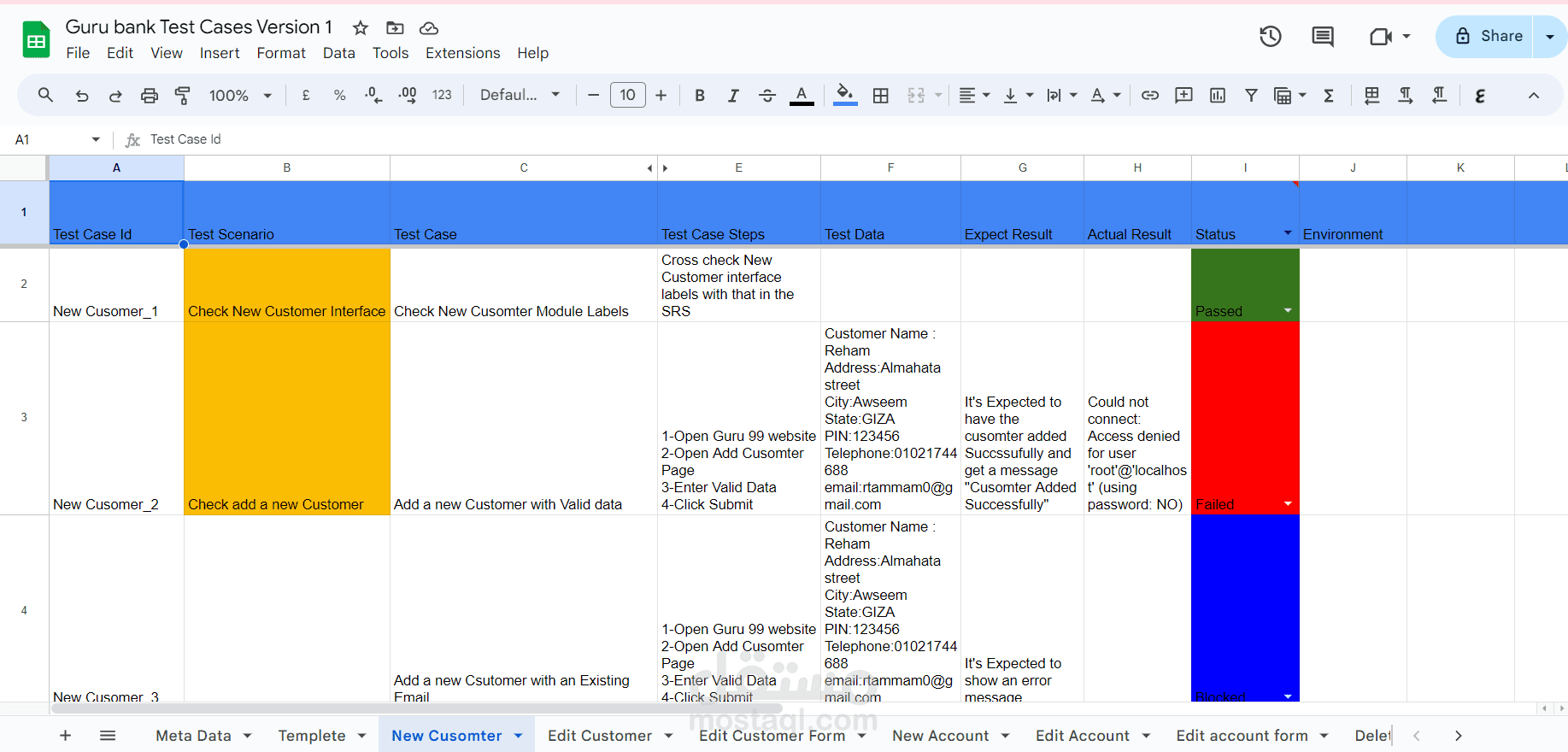Open all comments panel
Viewport: 1568px width, 752px height.
click(1323, 36)
